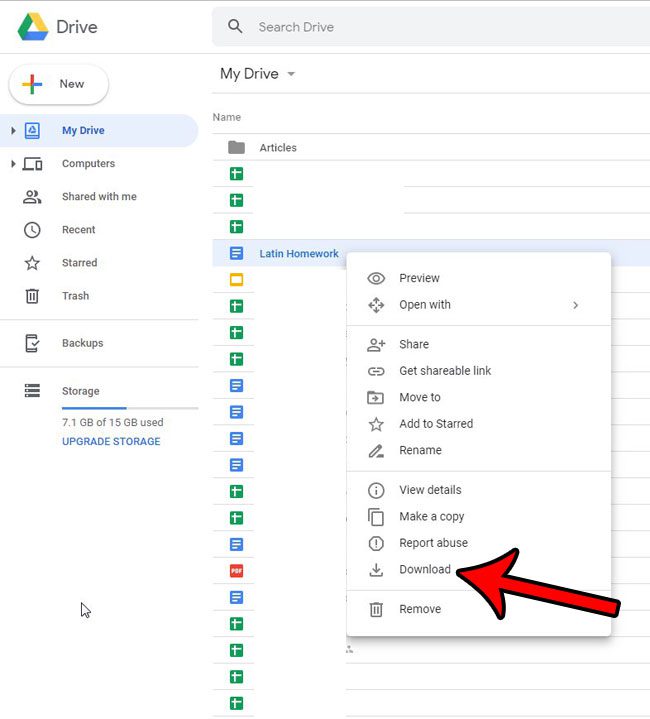Choose Make a copy in context menu
The width and height of the screenshot is (650, 719).
click(x=431, y=517)
